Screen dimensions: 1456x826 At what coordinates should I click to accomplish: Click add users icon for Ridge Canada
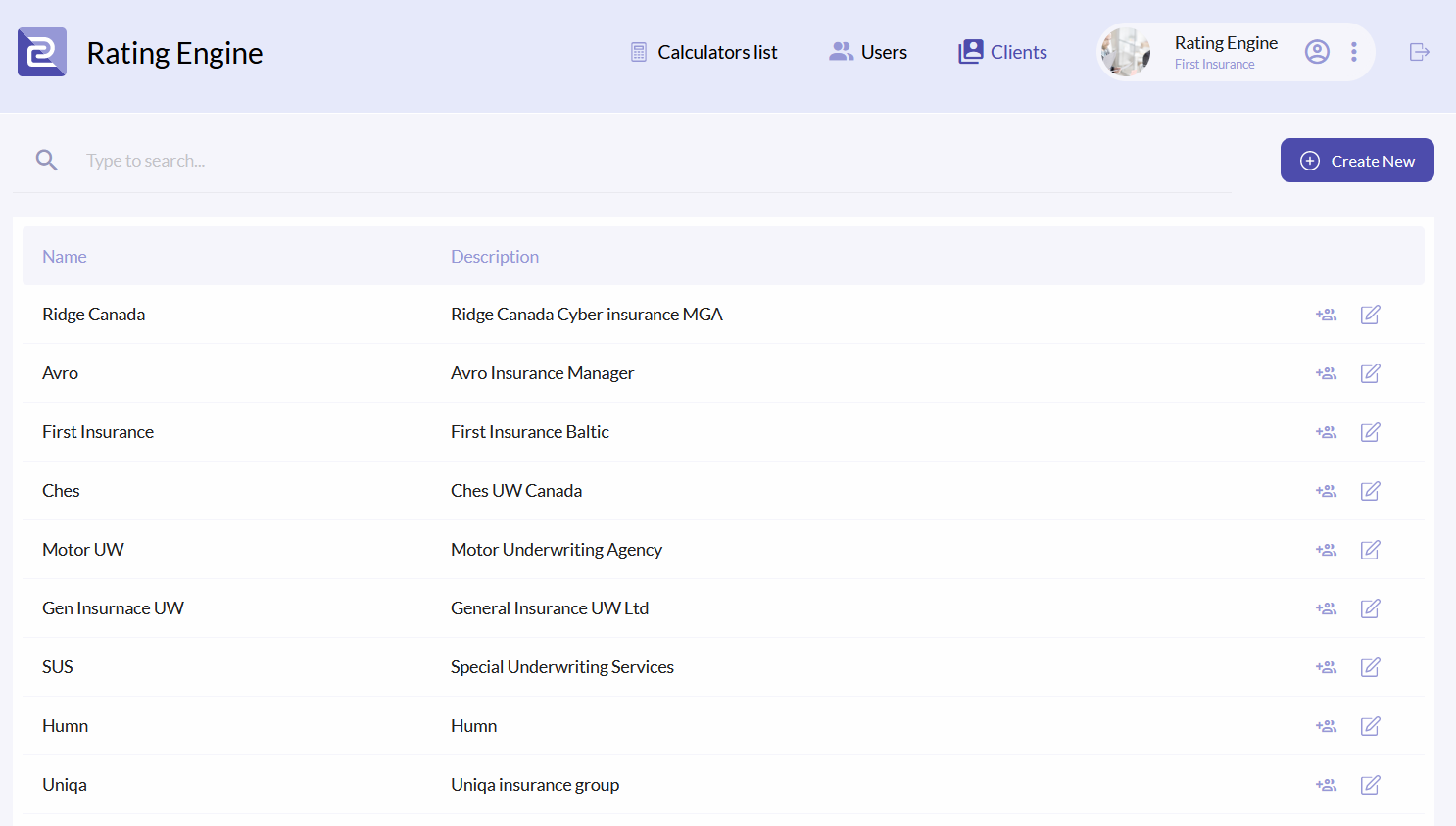(1326, 315)
